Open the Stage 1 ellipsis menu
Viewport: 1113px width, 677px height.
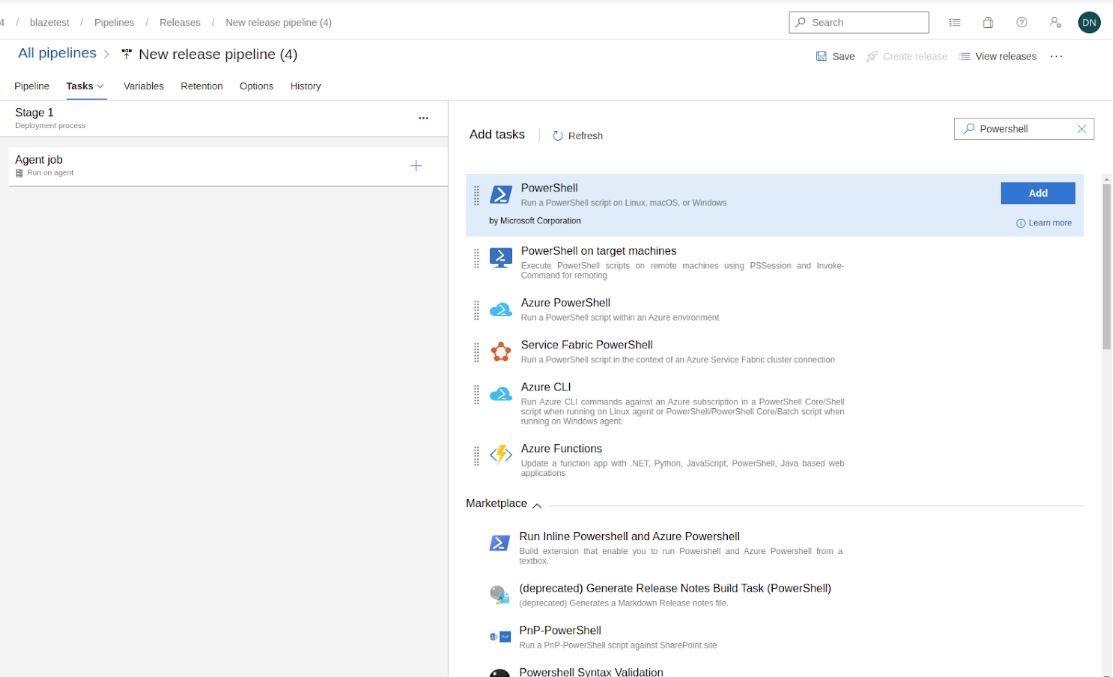coord(423,118)
